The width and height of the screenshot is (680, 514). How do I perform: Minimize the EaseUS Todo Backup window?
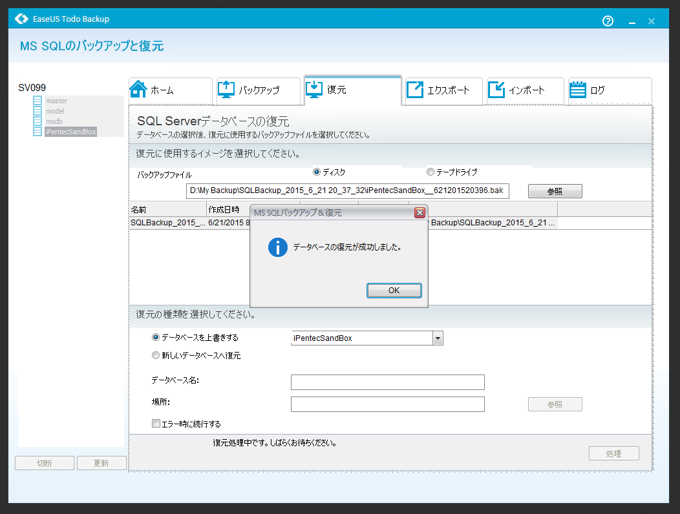click(632, 22)
